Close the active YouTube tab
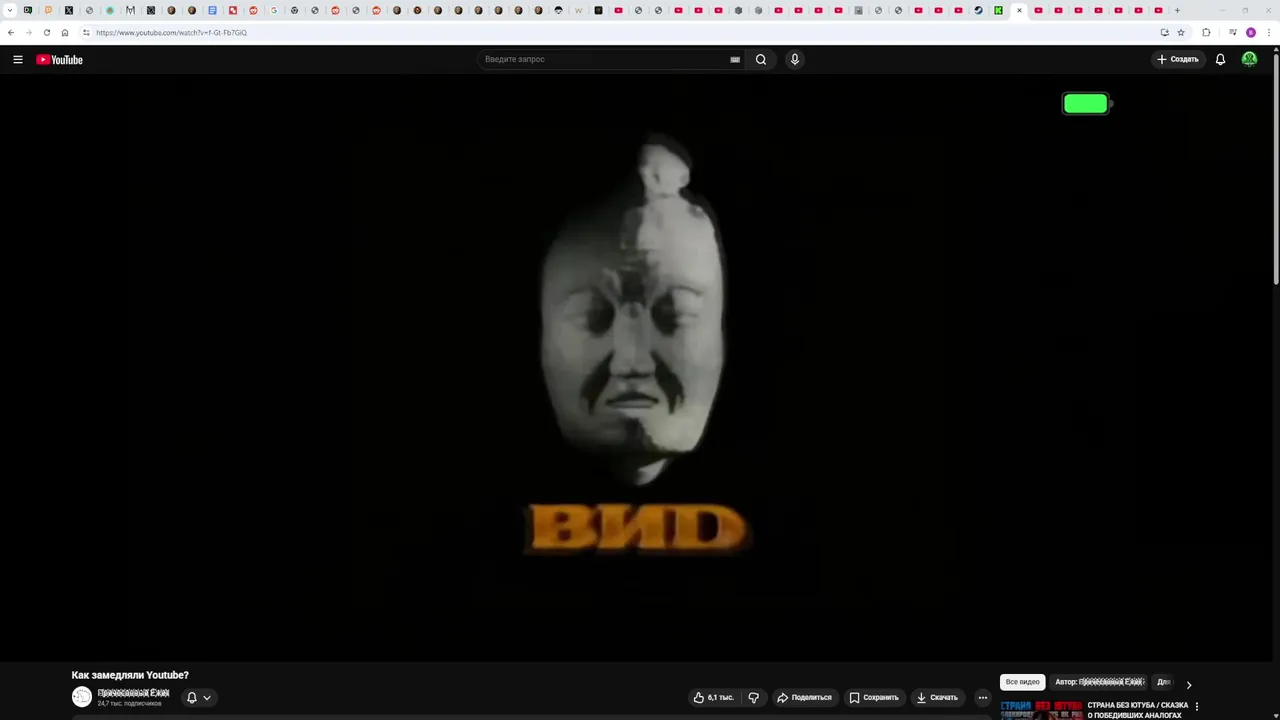 pyautogui.click(x=1019, y=10)
